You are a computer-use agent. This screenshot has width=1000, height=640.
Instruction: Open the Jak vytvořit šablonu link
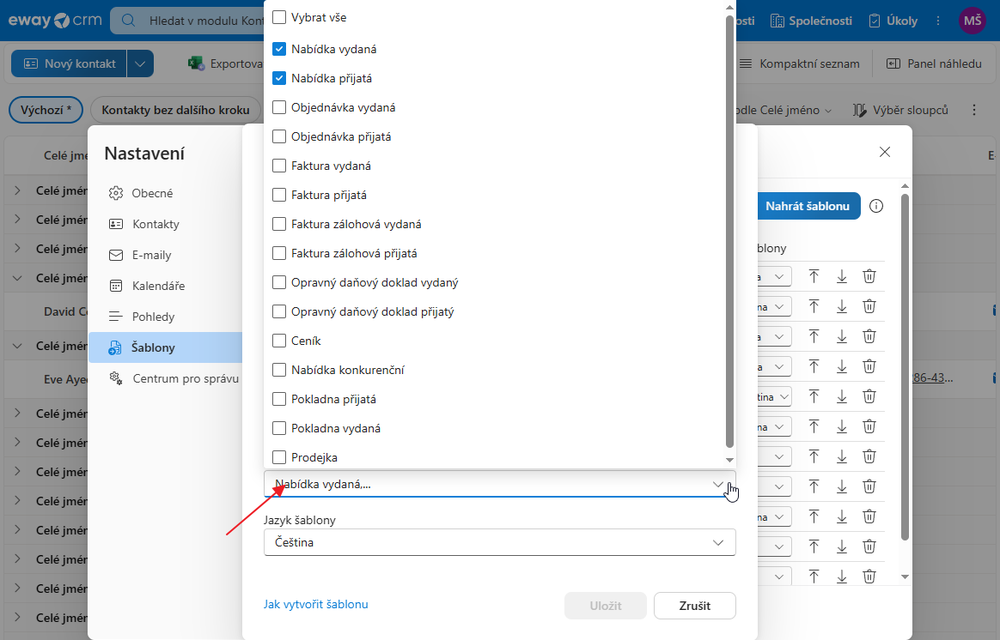point(316,604)
